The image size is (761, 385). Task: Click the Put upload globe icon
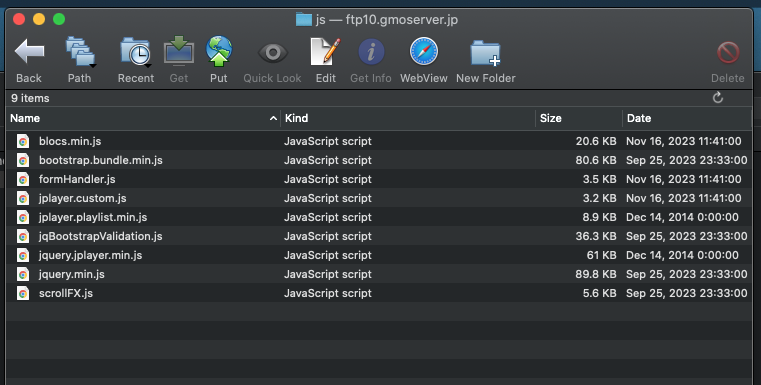219,50
